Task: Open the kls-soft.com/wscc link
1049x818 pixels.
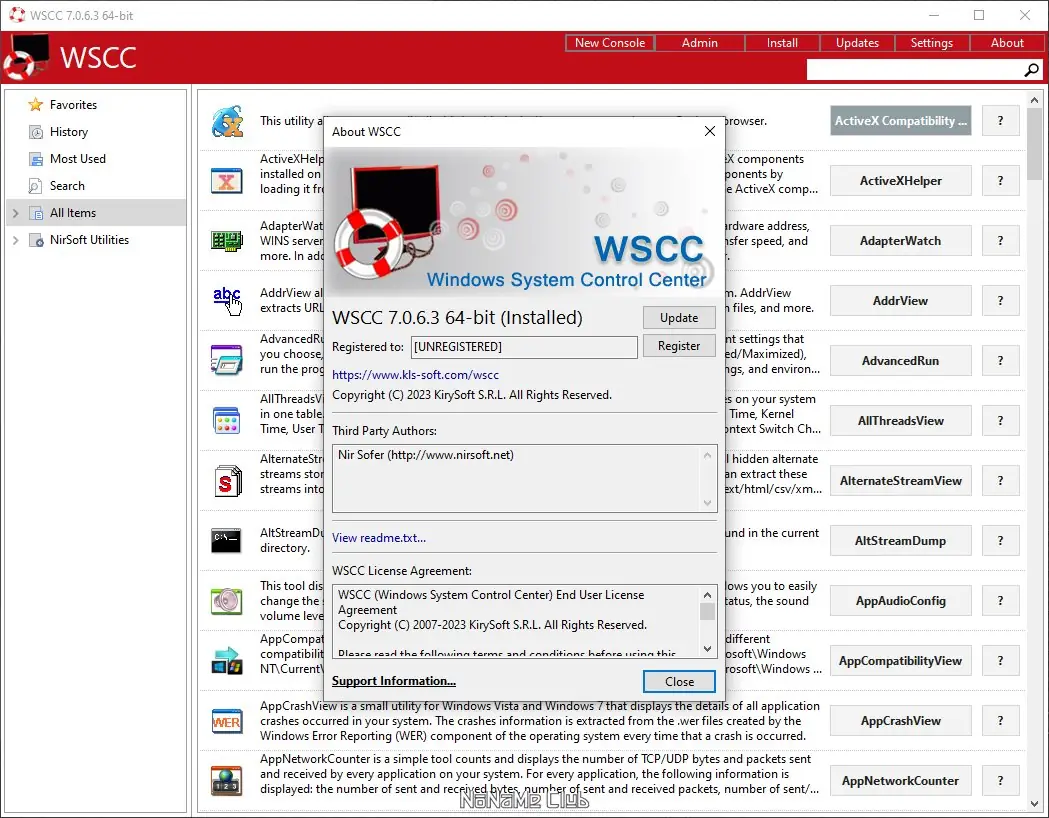Action: coord(415,375)
